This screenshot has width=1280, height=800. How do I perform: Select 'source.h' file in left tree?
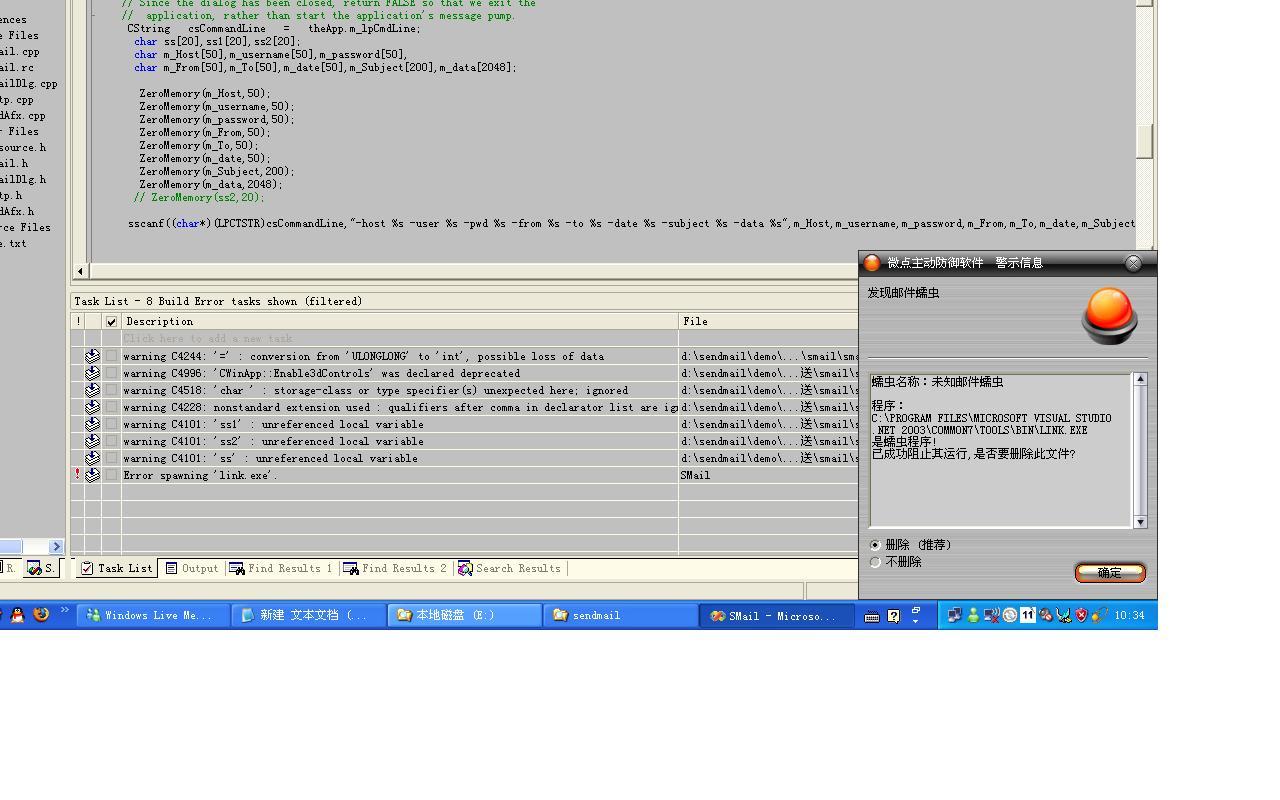(x=22, y=148)
